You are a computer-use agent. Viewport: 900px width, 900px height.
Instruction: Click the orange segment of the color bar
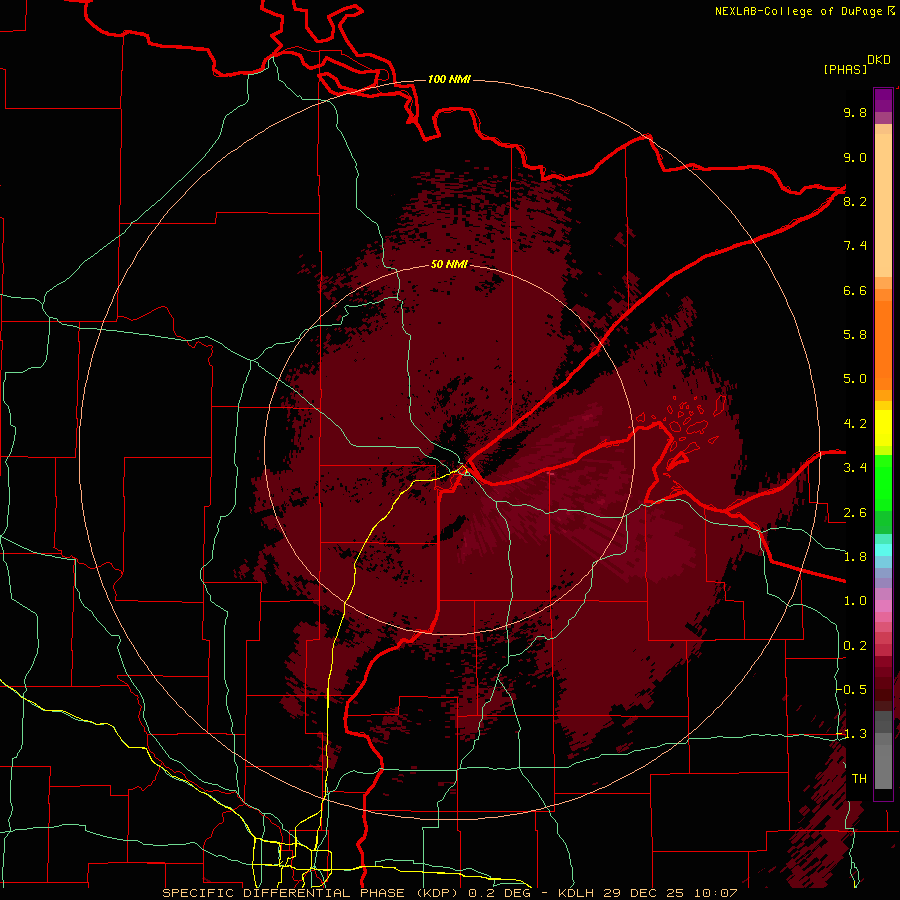pyautogui.click(x=883, y=344)
